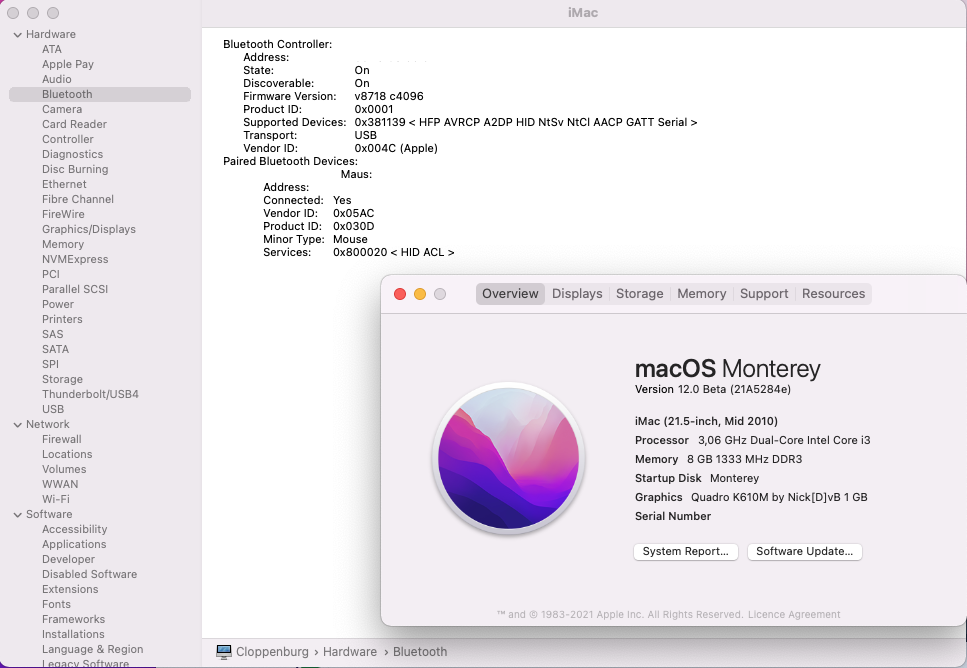The height and width of the screenshot is (668, 967).
Task: Select Card Reader in the sidebar
Action: tap(75, 124)
